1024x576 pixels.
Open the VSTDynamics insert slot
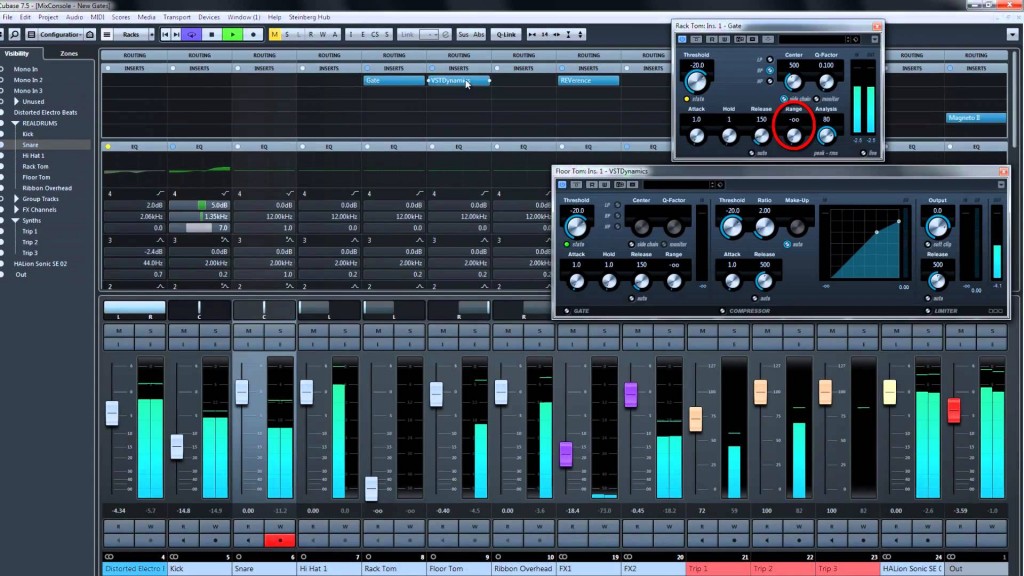(x=458, y=80)
